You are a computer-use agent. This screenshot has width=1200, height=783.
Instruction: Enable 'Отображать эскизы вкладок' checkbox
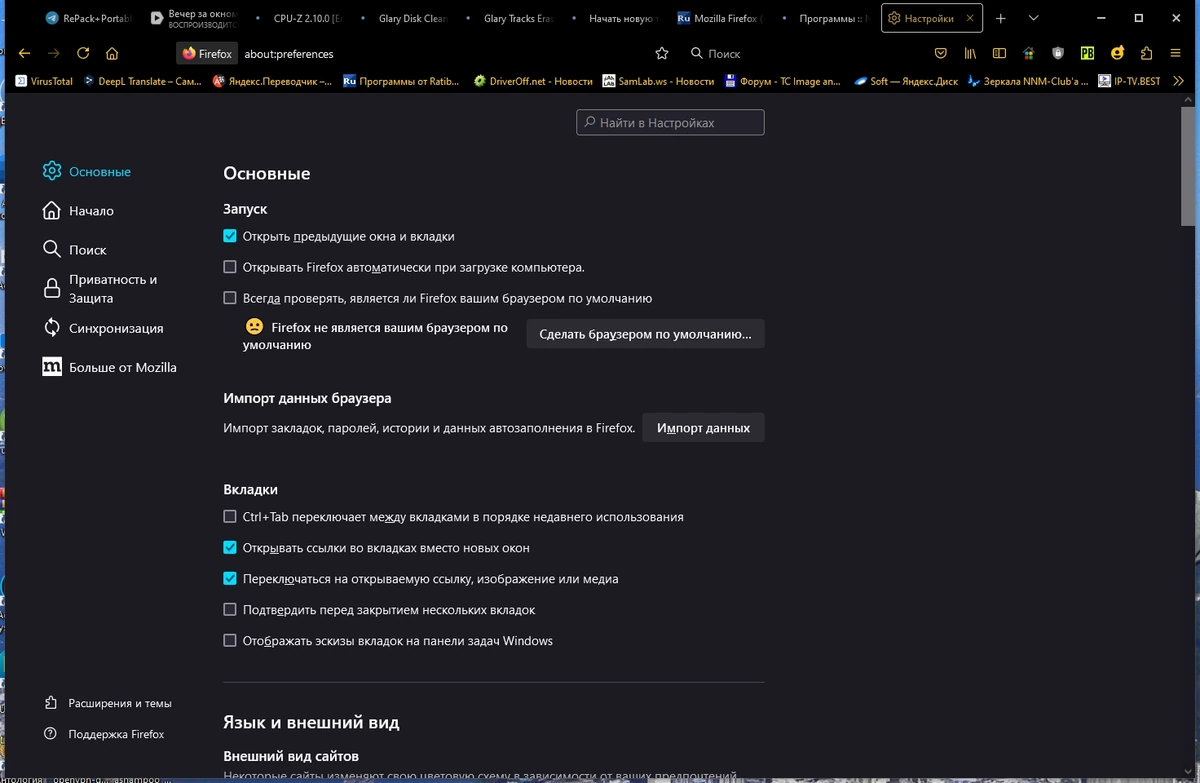tap(230, 641)
